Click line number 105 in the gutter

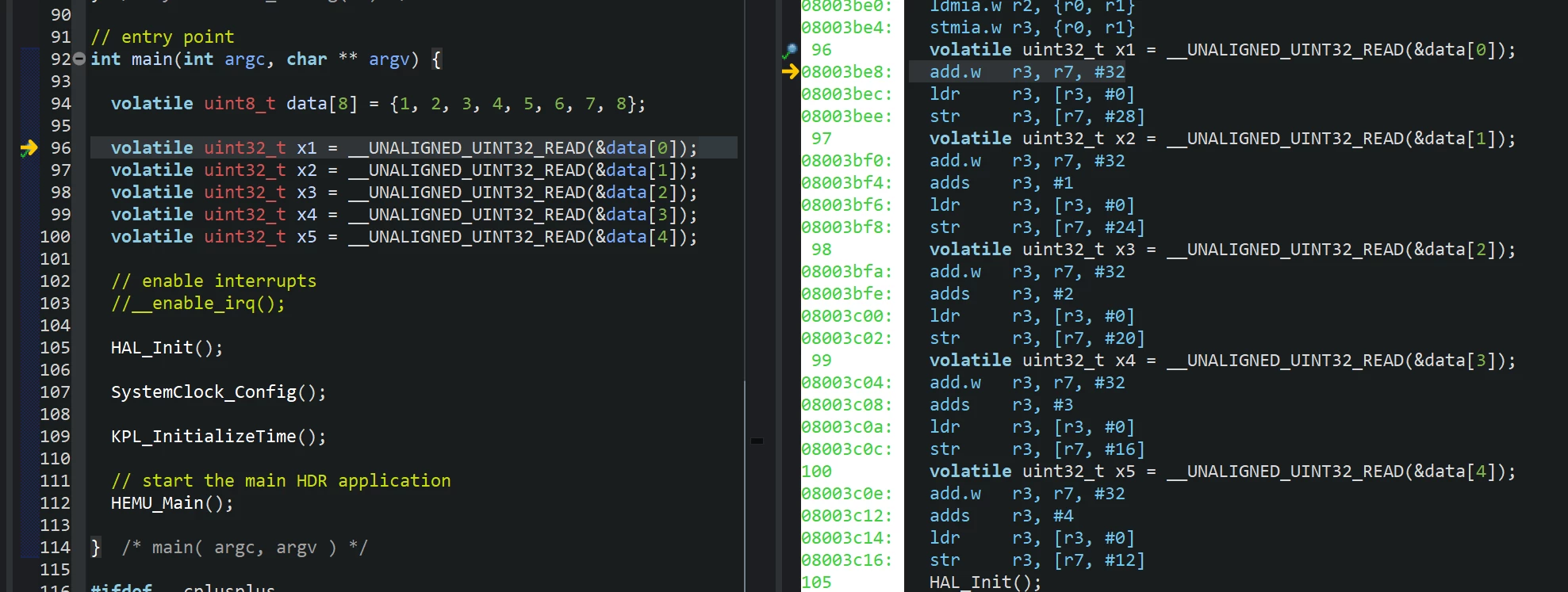pyautogui.click(x=56, y=348)
